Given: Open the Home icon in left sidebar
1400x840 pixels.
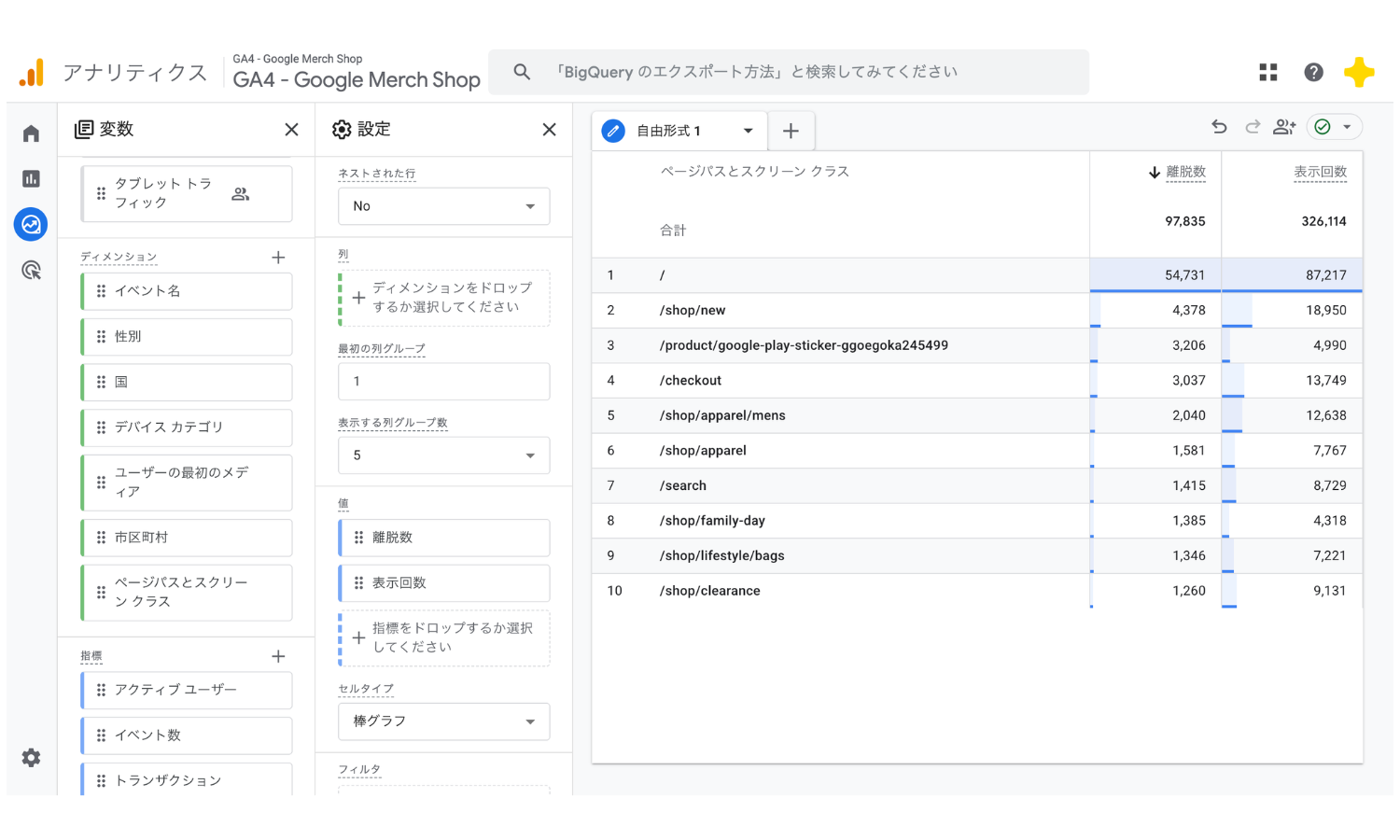Looking at the screenshot, I should (31, 133).
